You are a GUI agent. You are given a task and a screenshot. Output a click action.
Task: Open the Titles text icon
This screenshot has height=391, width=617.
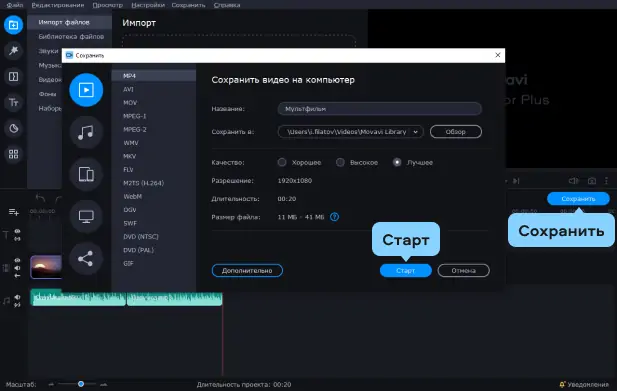[13, 102]
